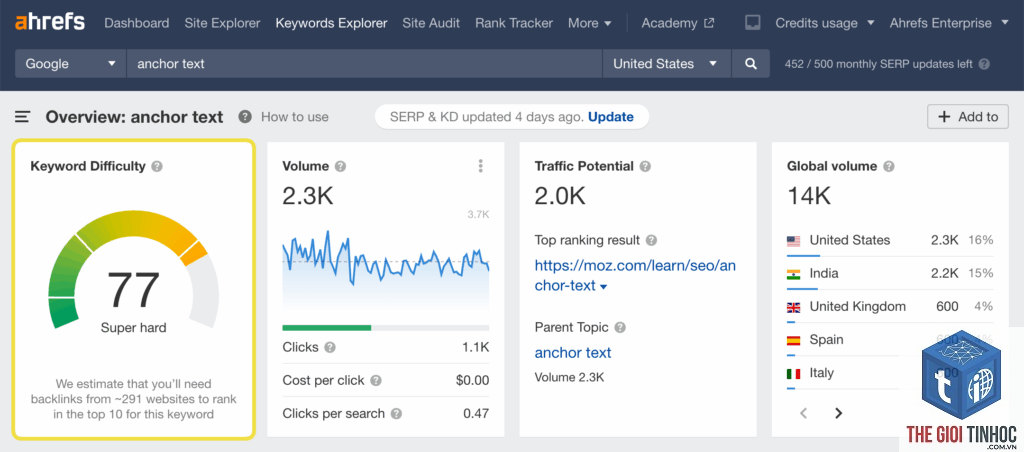Image resolution: width=1024 pixels, height=452 pixels.
Task: Open the moz.com anchor-text URL link
Action: (635, 275)
